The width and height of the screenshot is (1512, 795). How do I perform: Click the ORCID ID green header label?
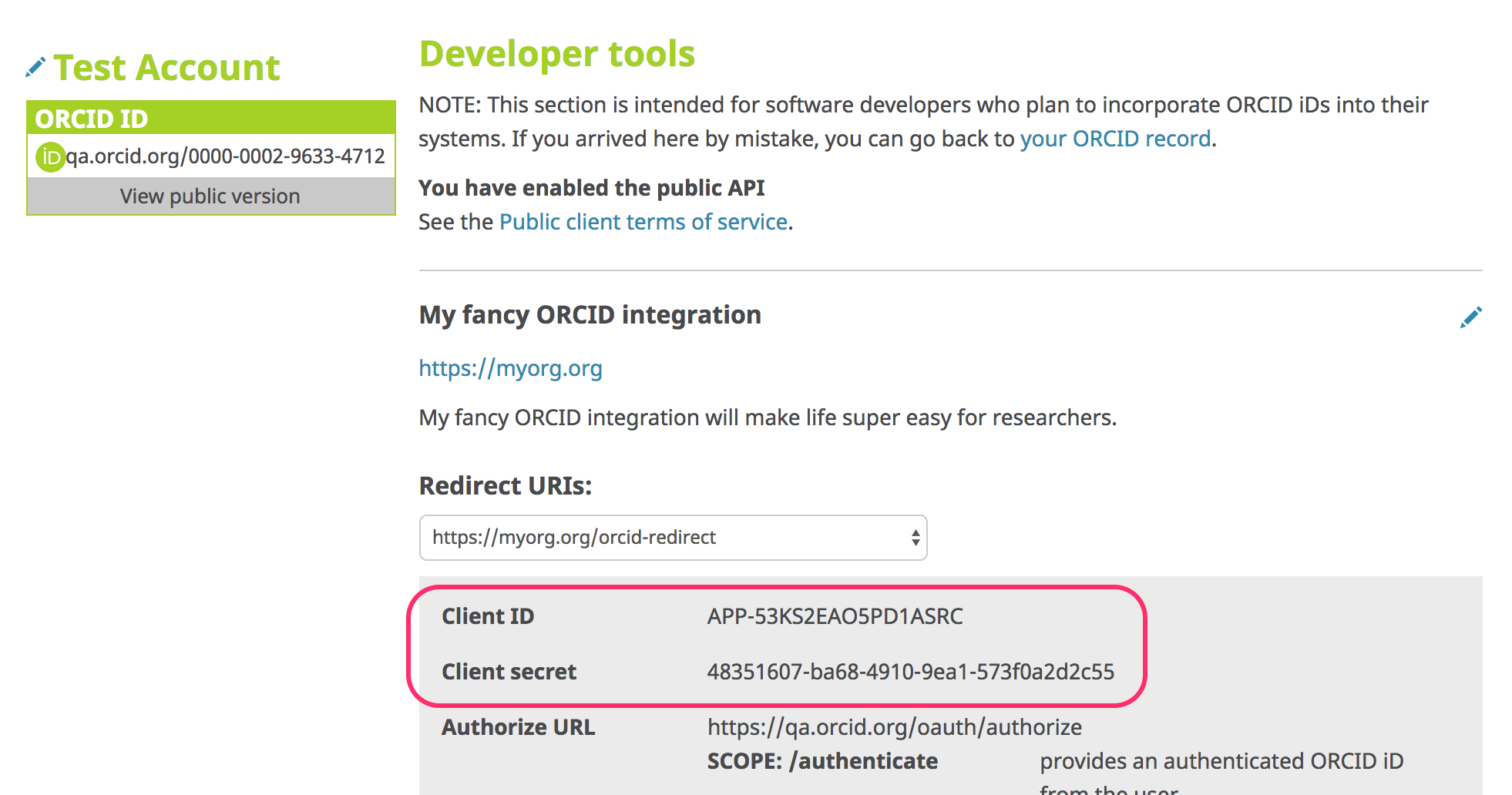92,119
